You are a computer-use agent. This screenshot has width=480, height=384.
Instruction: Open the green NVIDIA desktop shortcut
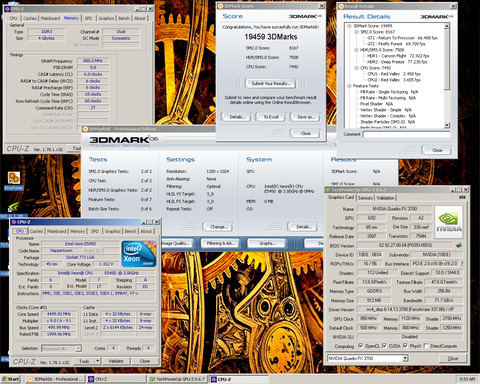(x=13, y=207)
